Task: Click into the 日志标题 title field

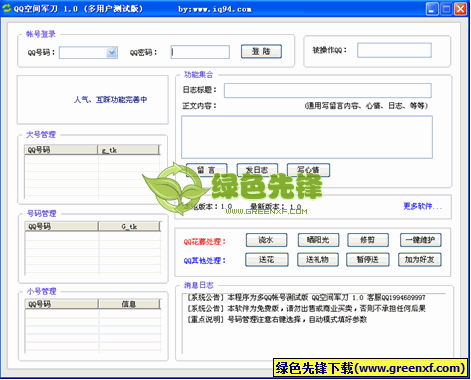Action: pos(328,90)
